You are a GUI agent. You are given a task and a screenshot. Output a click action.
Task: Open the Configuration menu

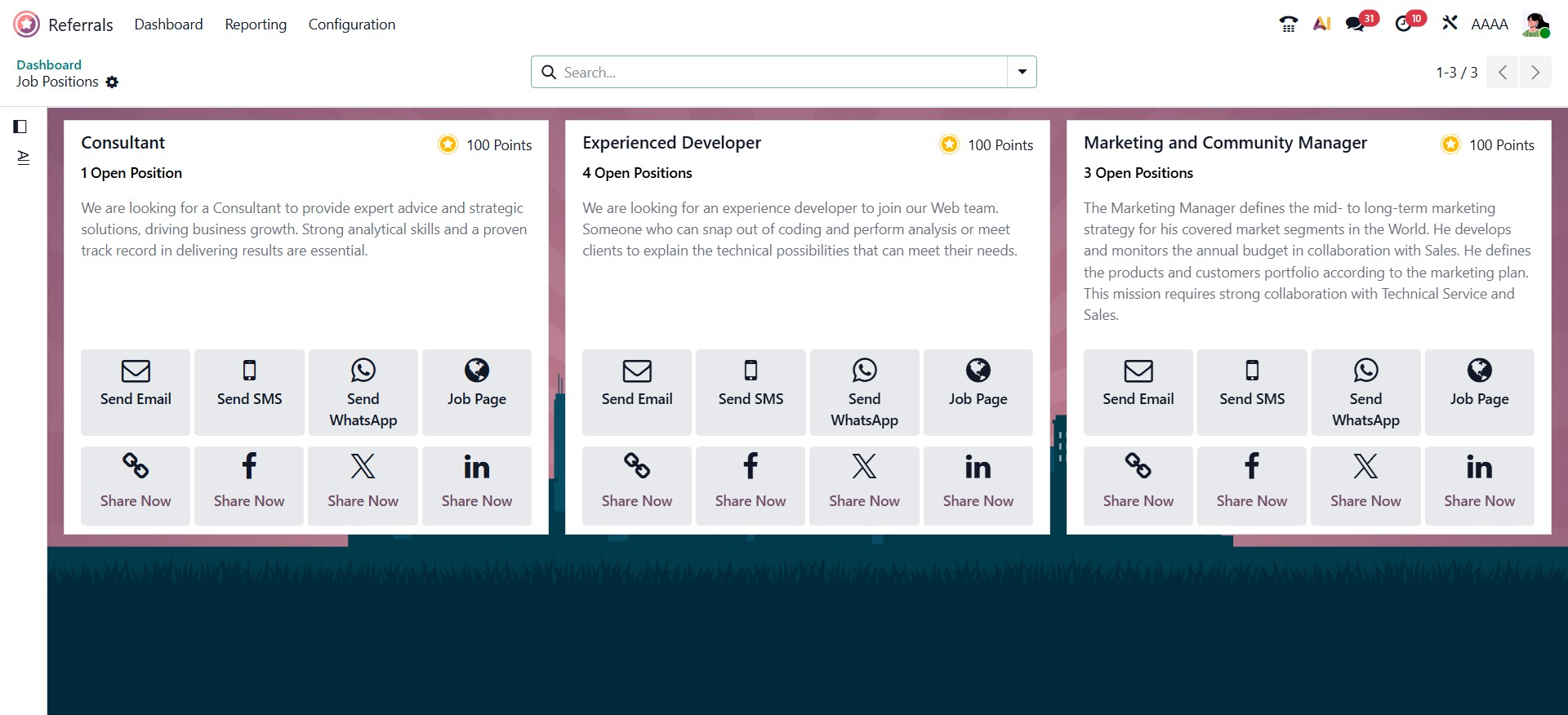coord(352,24)
